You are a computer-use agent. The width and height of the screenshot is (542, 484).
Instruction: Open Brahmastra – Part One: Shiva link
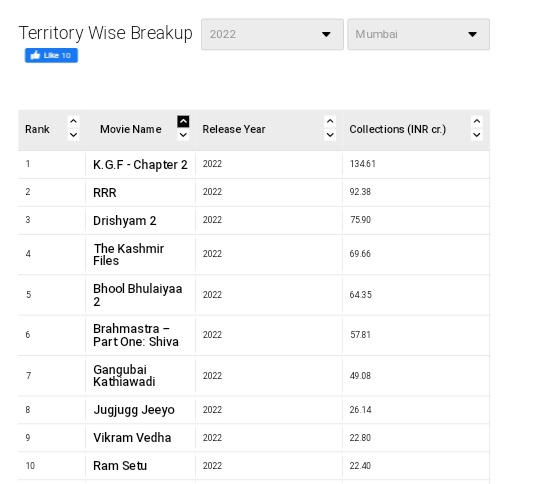click(x=136, y=335)
